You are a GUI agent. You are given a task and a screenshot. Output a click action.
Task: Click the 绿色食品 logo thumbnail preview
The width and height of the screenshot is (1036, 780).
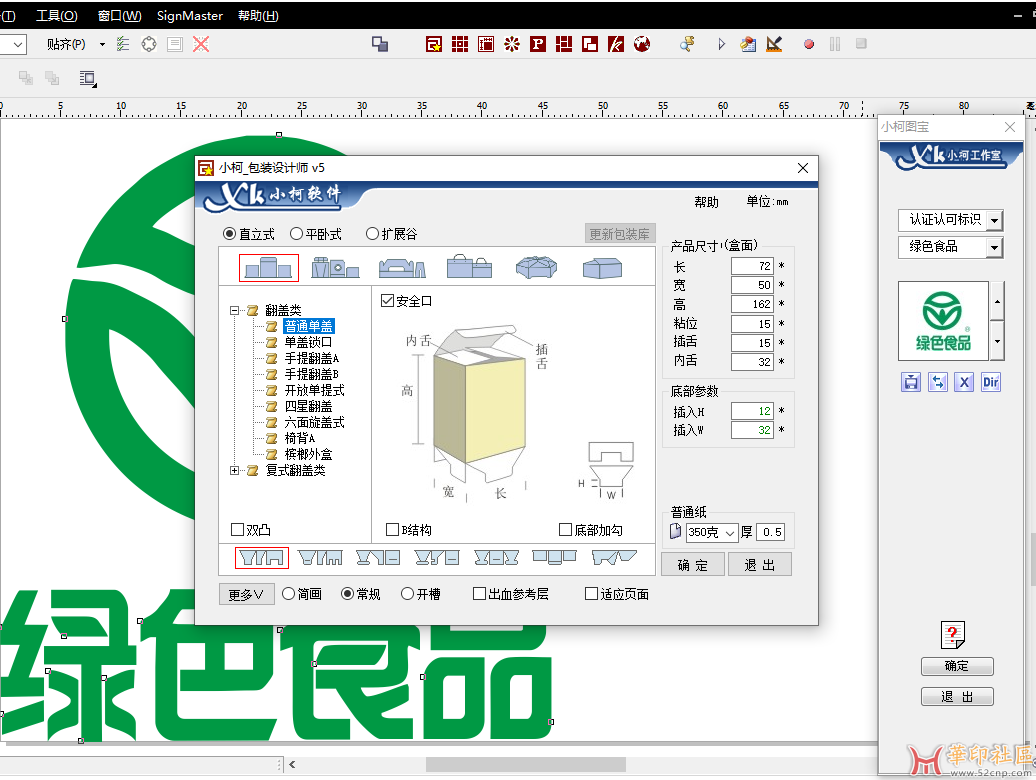click(943, 321)
